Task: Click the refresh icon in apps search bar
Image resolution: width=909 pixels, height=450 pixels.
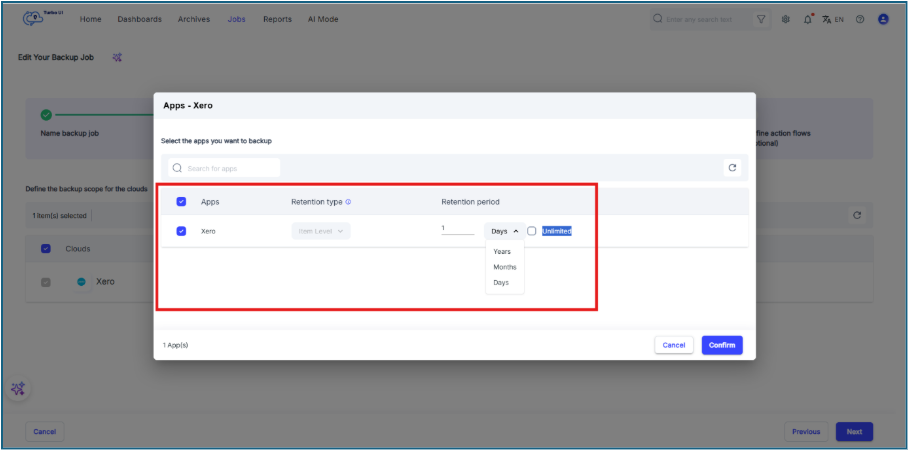Action: coord(732,168)
